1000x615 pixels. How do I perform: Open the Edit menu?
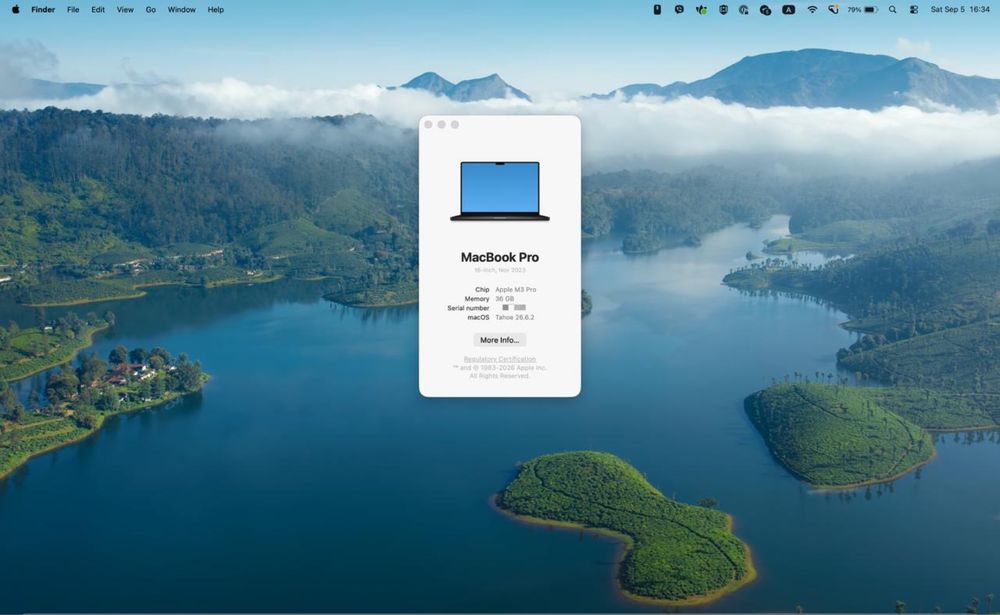click(x=98, y=10)
